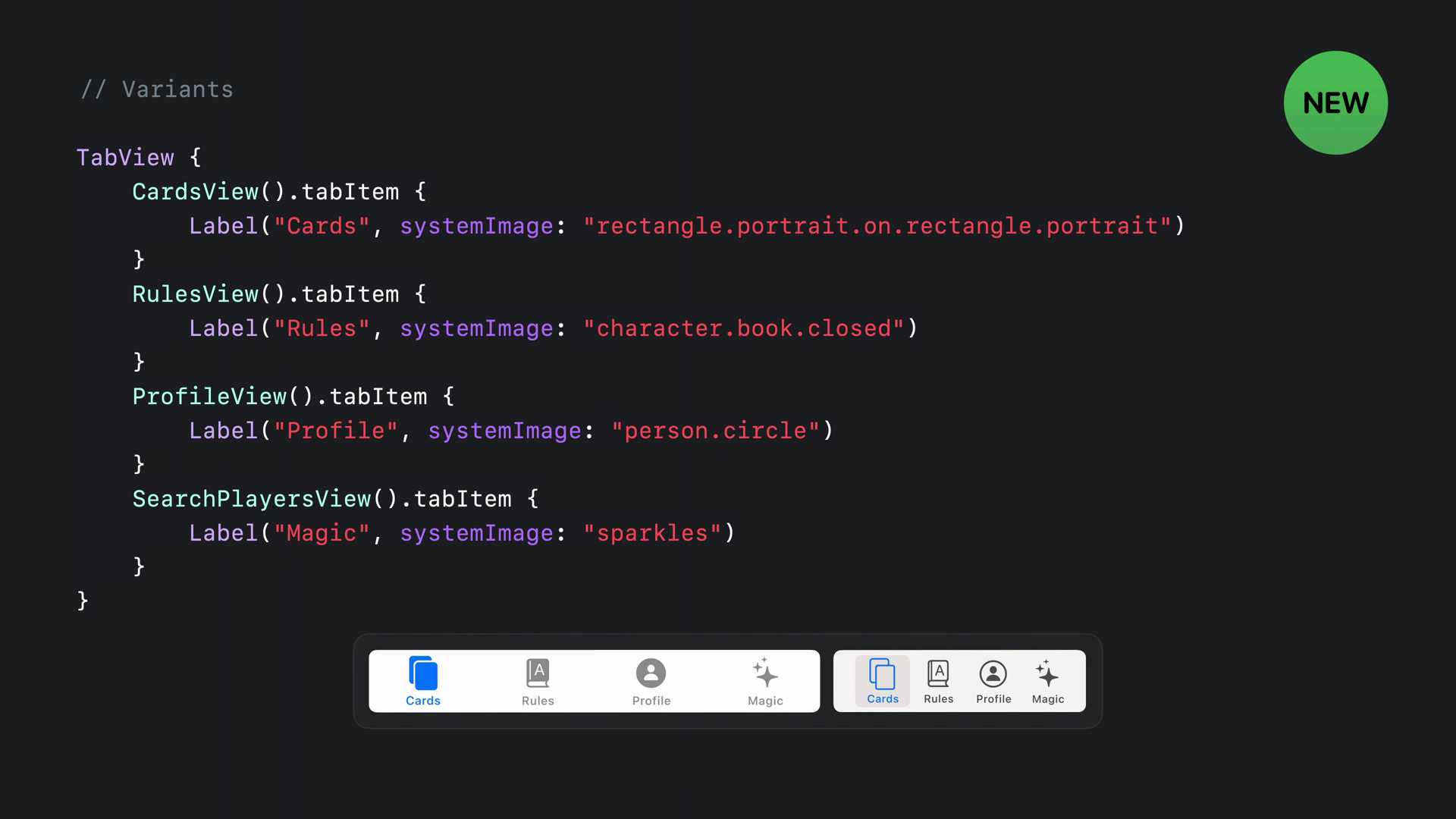Click the "person.circle" string literal

point(715,431)
